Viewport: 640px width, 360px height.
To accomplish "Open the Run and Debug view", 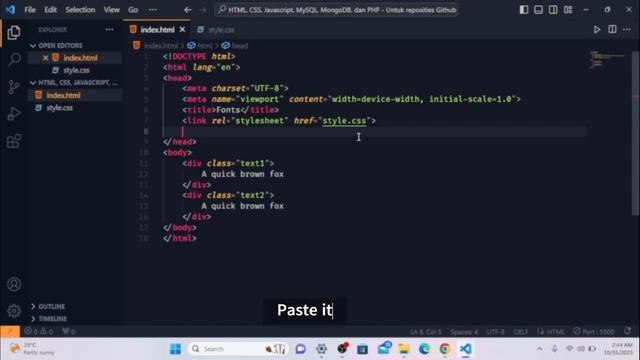I will pyautogui.click(x=13, y=114).
